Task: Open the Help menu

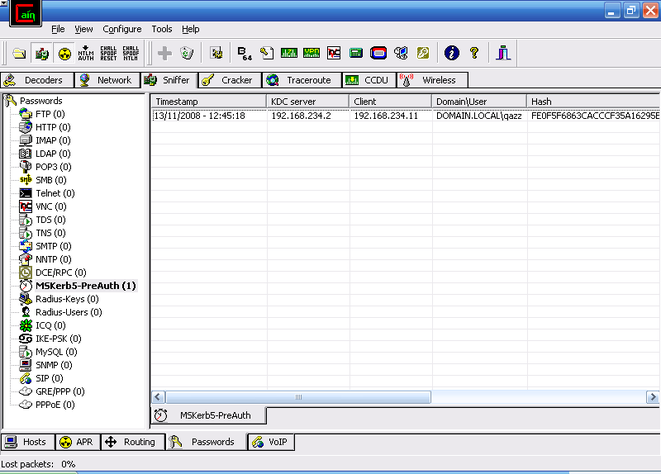Action: 191,29
